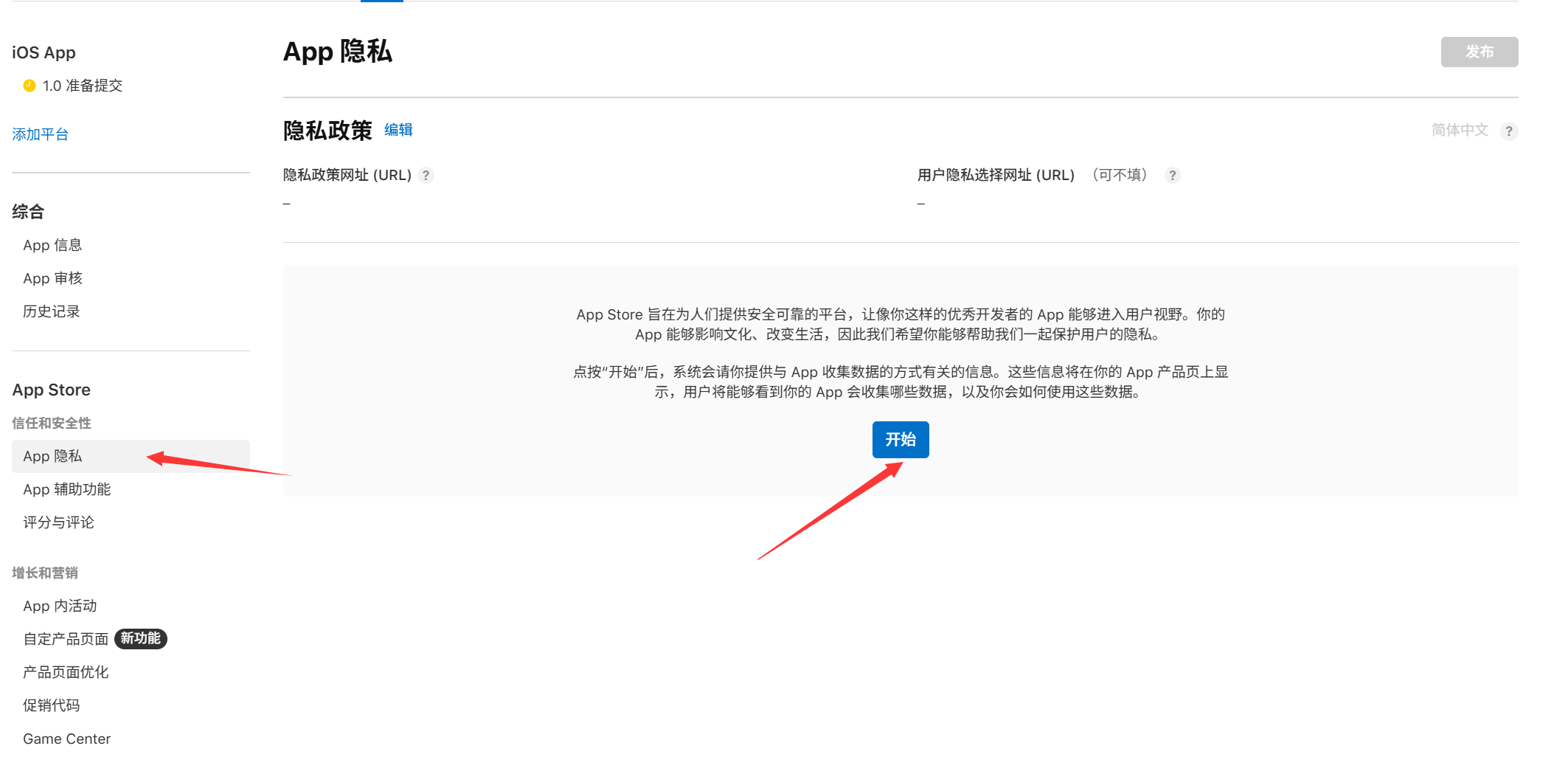Viewport: 1568px width, 760px height.
Task: Click the 发布 button
Action: pyautogui.click(x=1479, y=52)
